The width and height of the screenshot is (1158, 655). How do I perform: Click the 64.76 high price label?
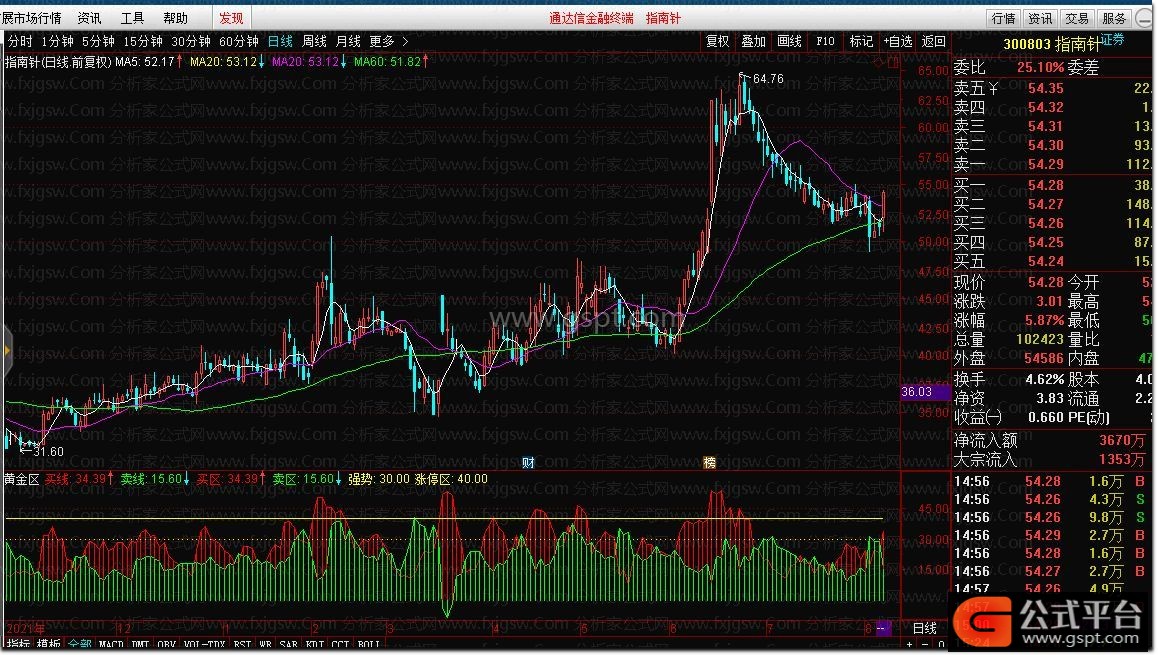point(768,79)
